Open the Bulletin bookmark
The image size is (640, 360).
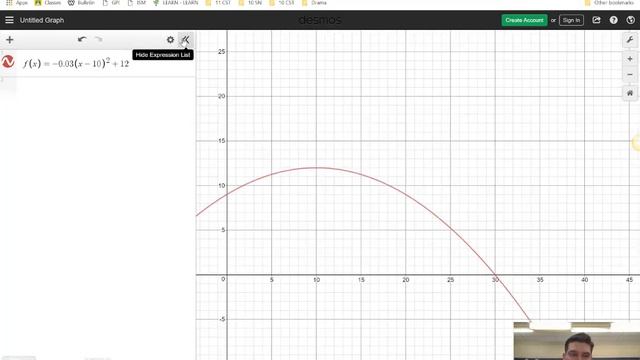pyautogui.click(x=81, y=3)
